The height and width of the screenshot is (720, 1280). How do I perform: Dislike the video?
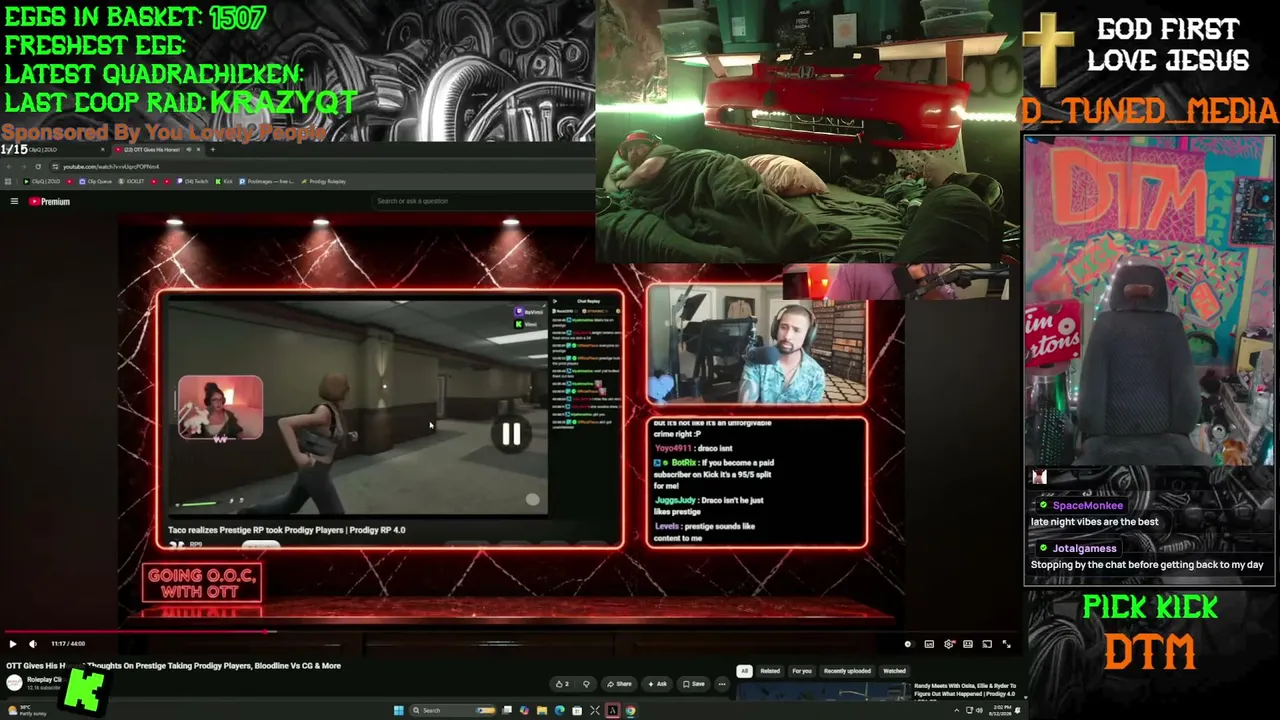coord(586,684)
